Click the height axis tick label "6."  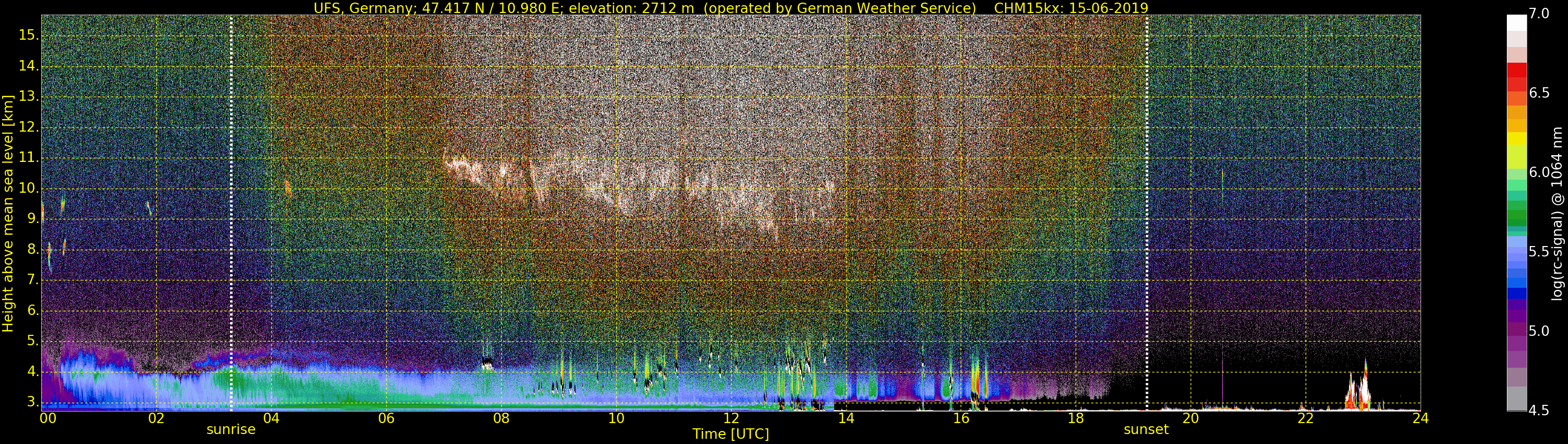33,311
